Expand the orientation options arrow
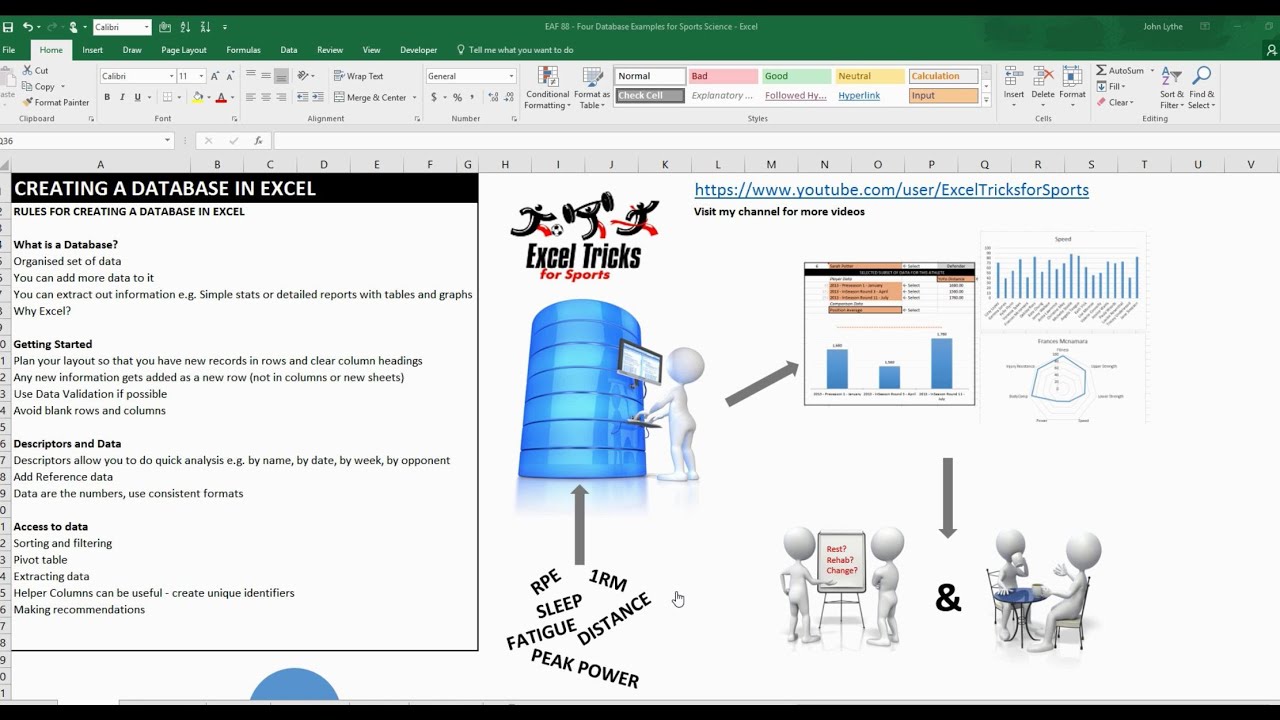The image size is (1280, 720). (314, 76)
